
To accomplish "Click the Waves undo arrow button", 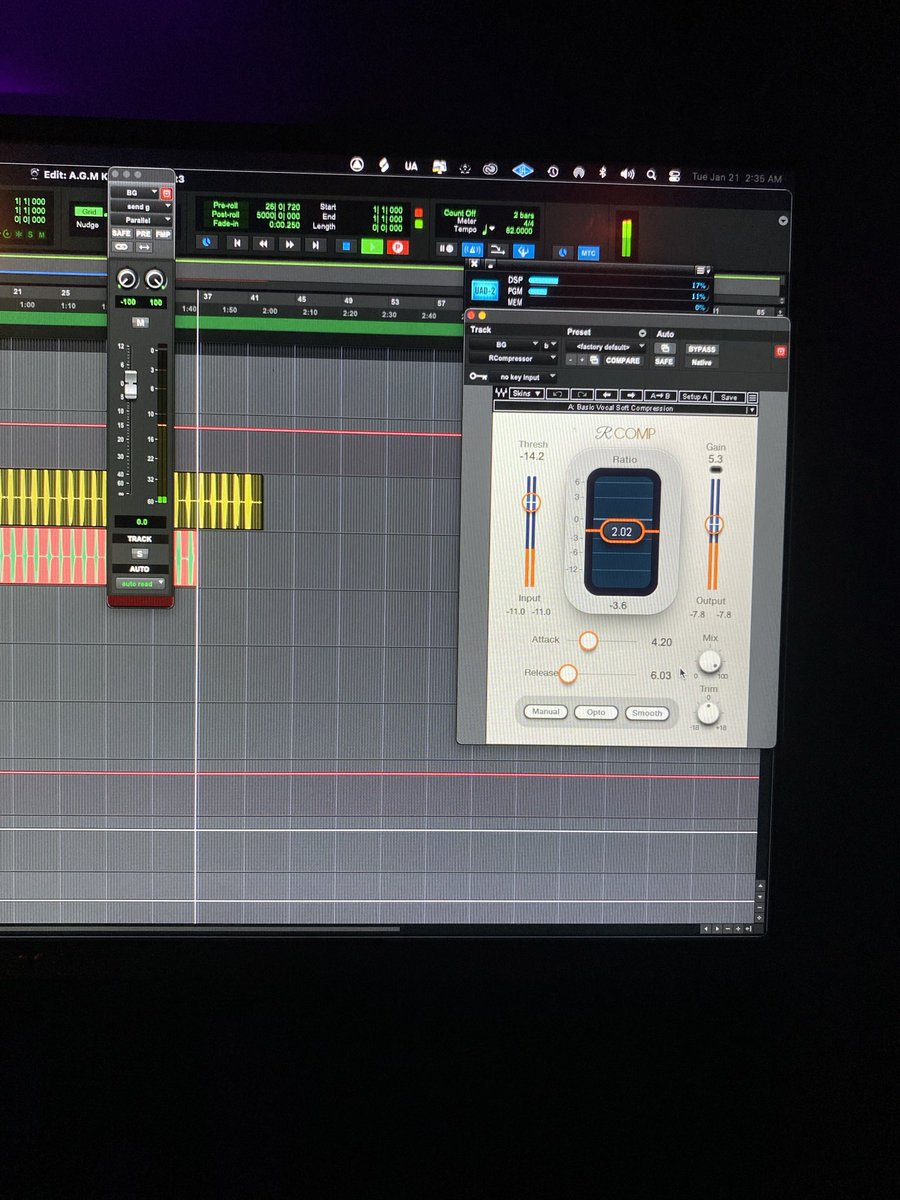I will tap(558, 395).
